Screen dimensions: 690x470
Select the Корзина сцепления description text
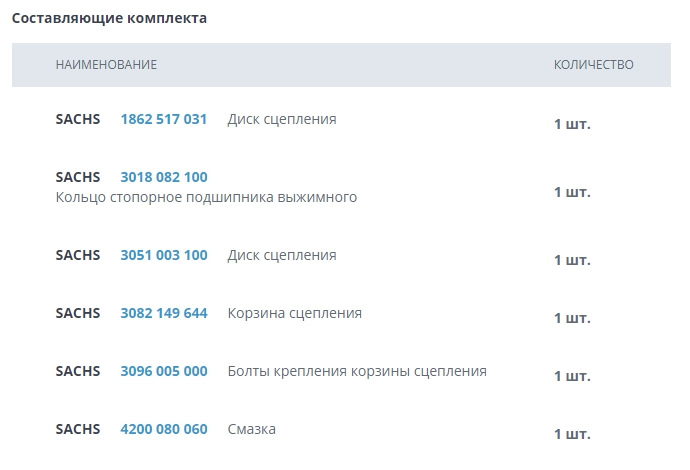tap(295, 313)
